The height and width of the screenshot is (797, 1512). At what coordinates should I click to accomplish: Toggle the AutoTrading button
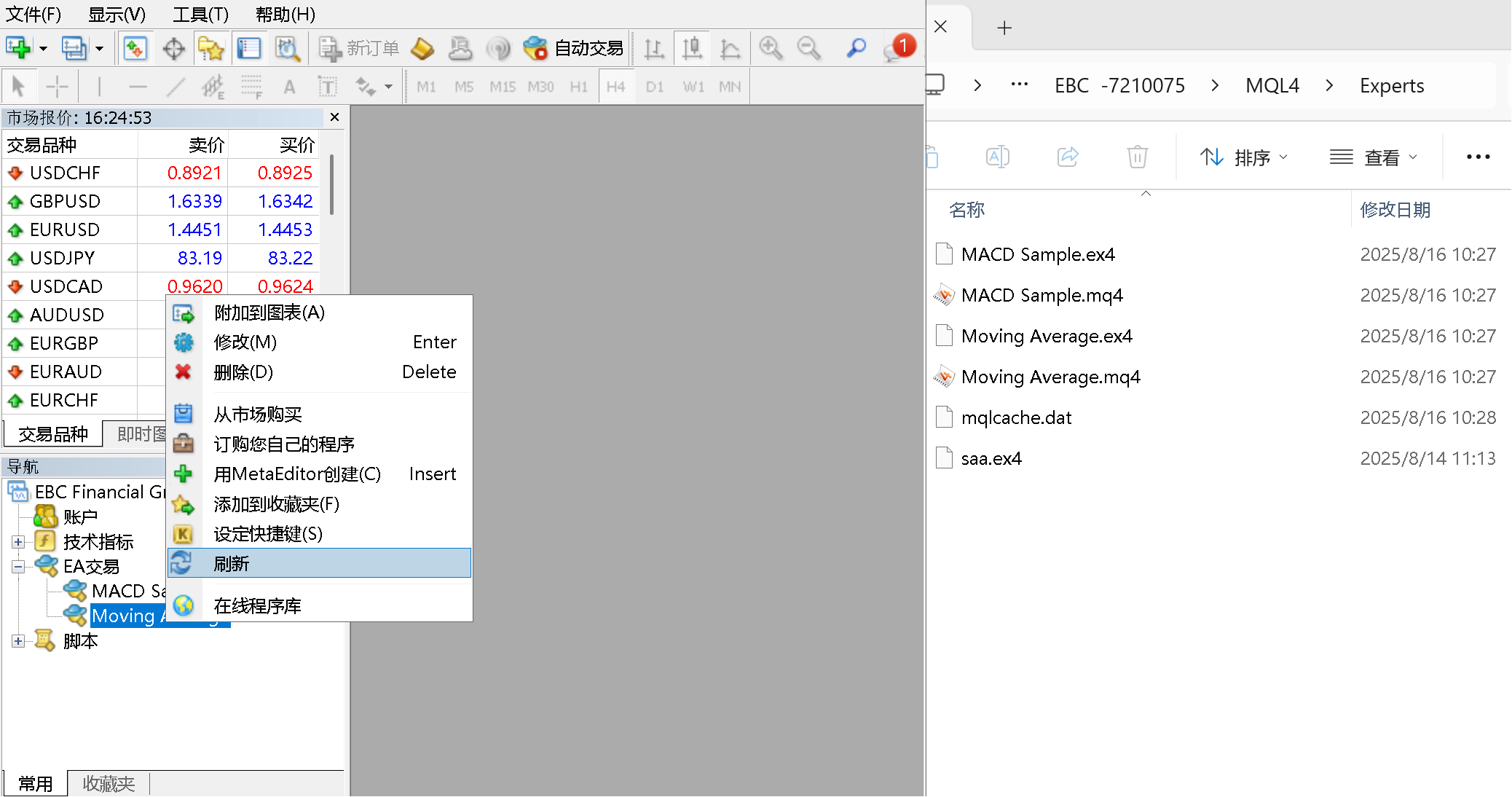573,49
